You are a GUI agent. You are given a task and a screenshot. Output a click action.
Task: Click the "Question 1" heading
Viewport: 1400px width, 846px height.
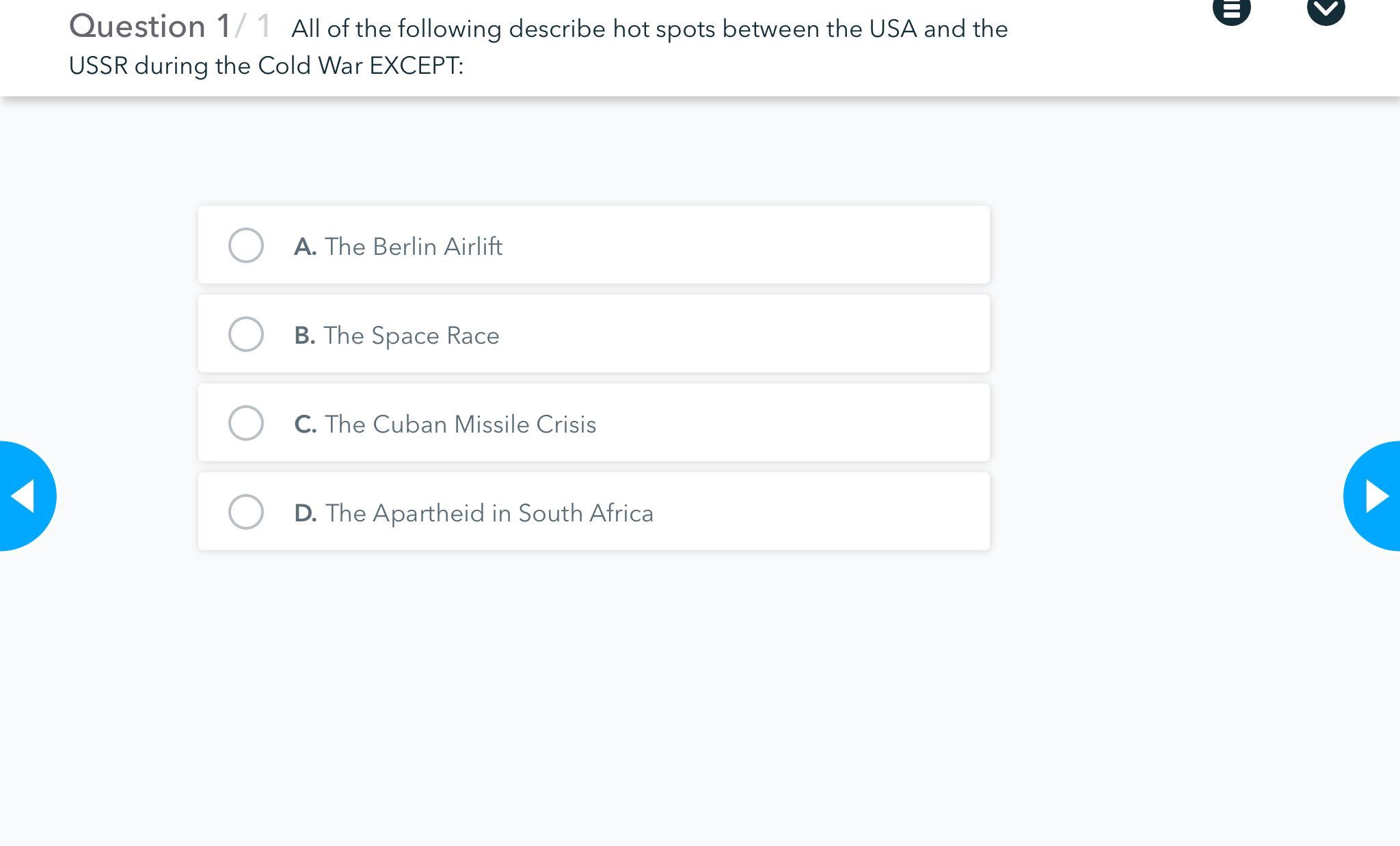(150, 27)
